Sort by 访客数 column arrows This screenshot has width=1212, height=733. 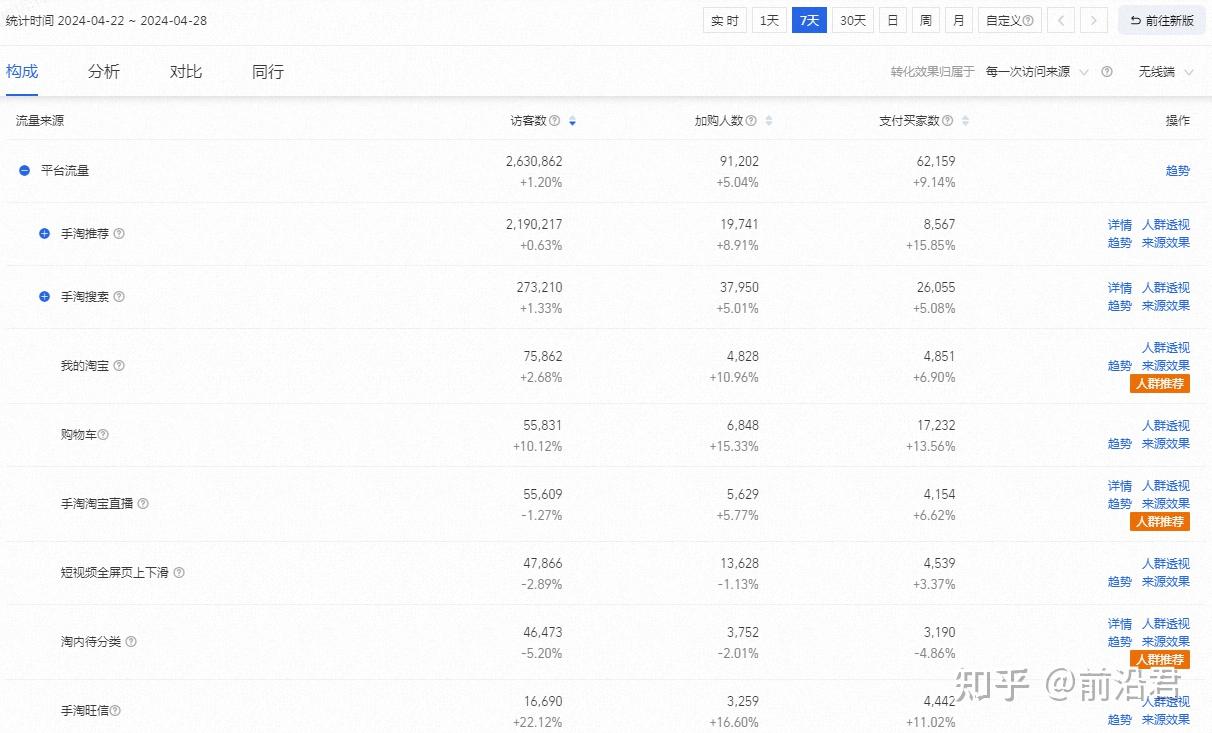[572, 121]
